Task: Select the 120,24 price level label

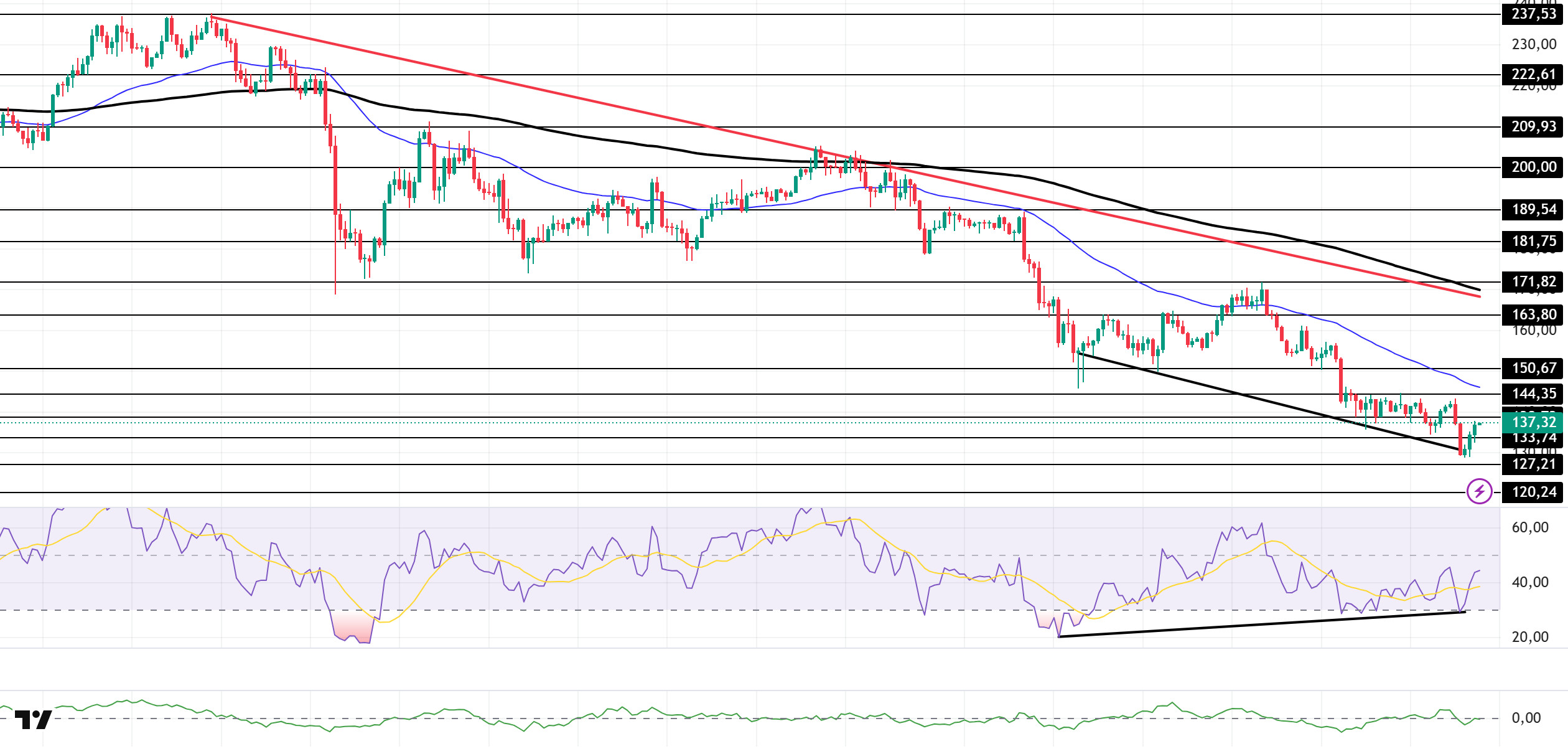Action: 1533,492
